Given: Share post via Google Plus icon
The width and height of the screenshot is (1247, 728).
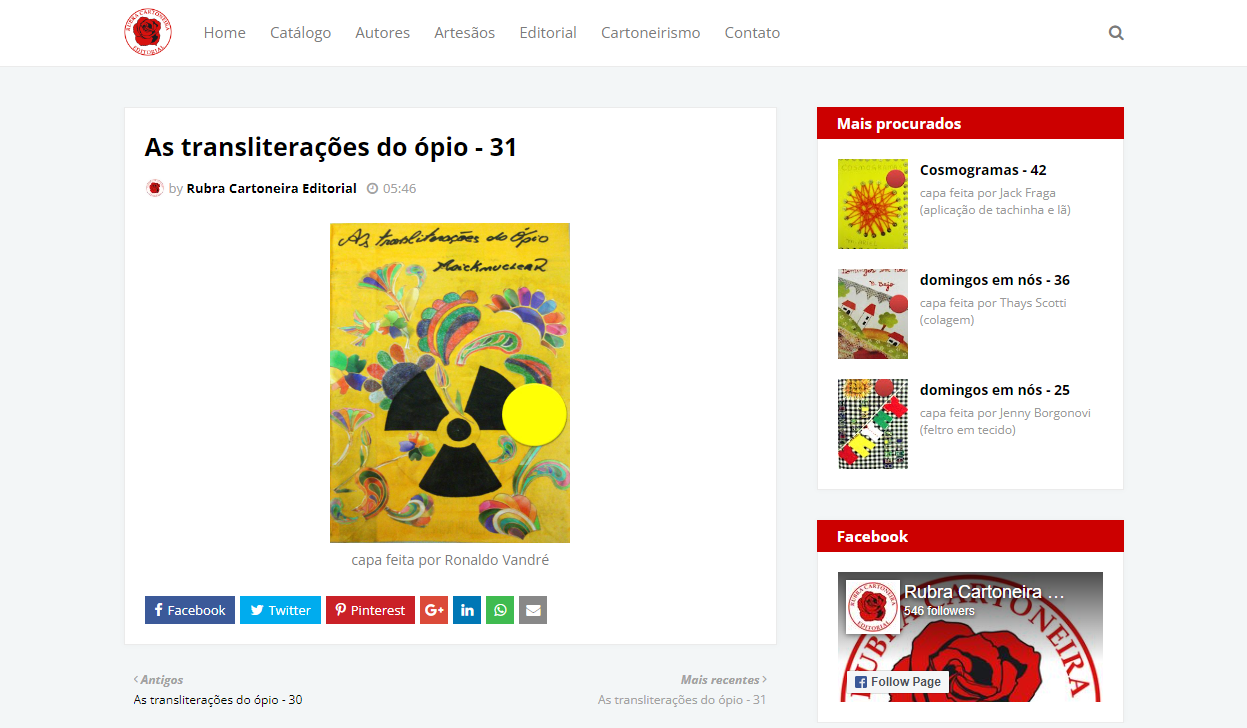Looking at the screenshot, I should [434, 610].
